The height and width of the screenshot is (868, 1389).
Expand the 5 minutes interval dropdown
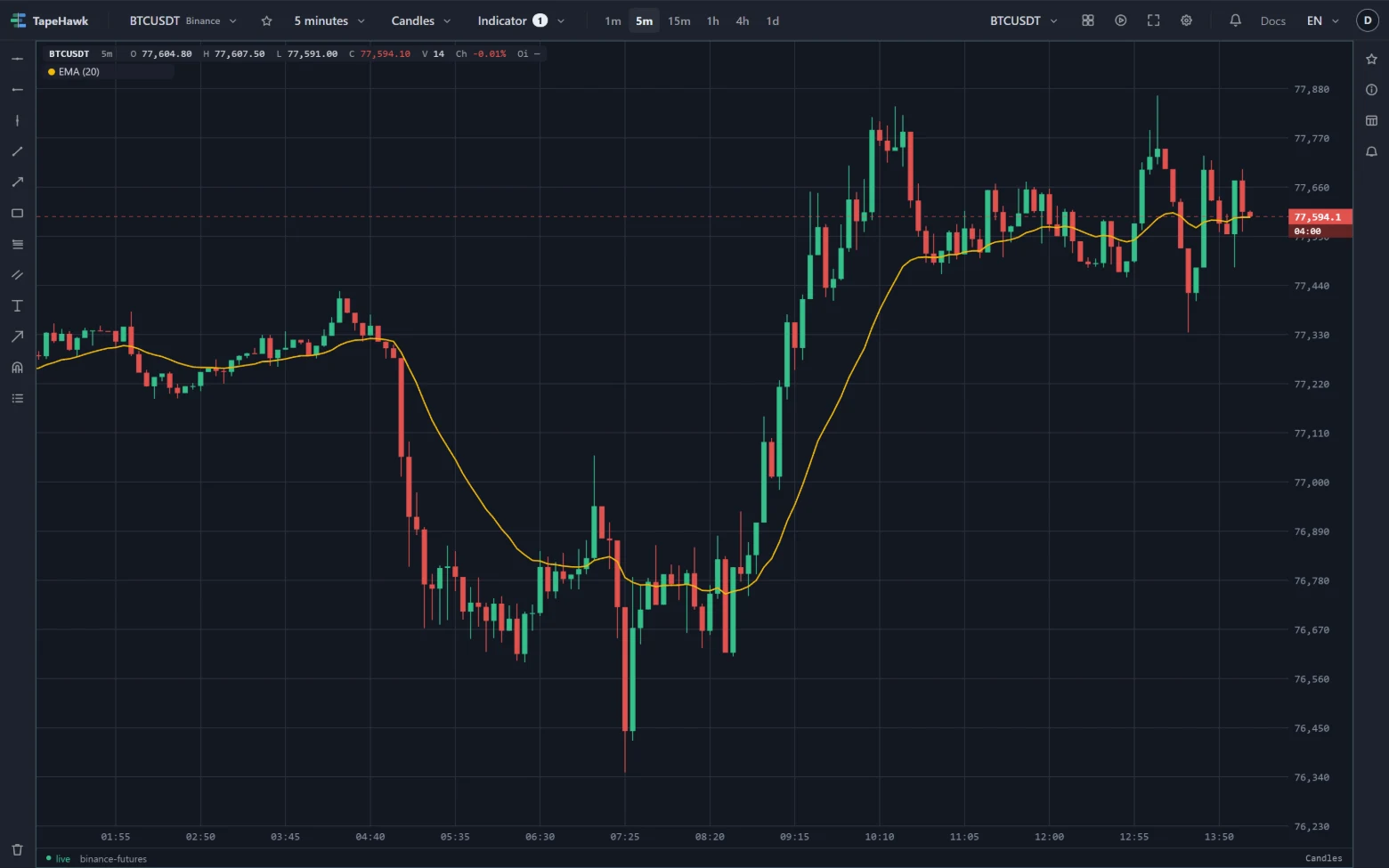329,20
